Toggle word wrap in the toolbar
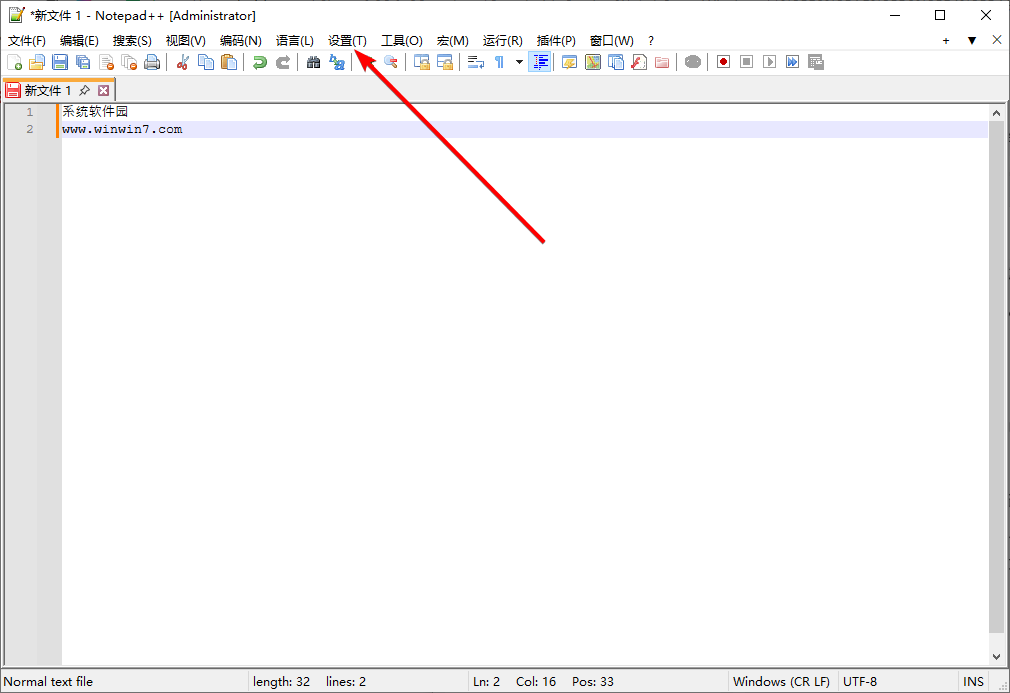This screenshot has height=693, width=1010. pos(476,62)
